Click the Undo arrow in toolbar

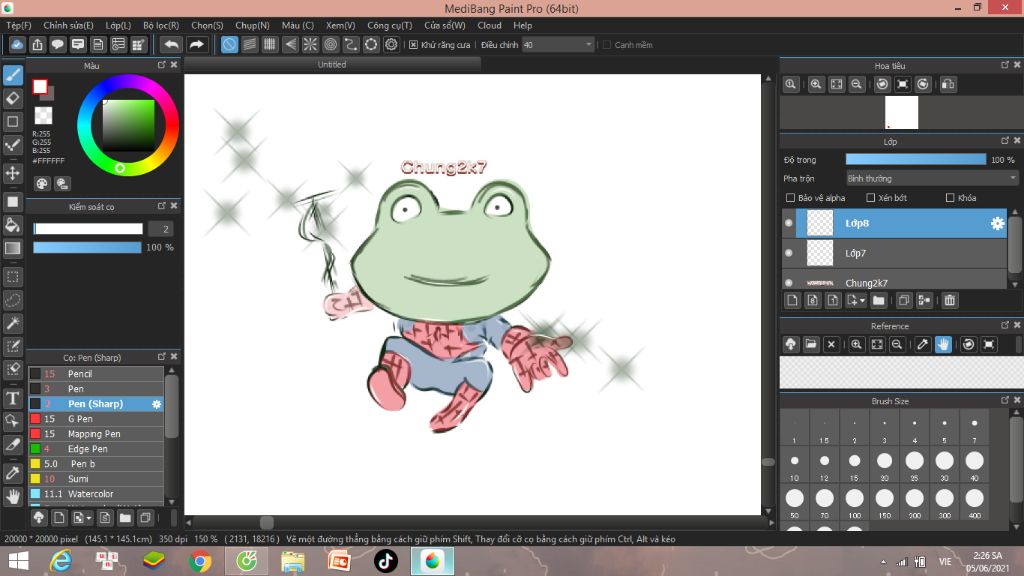coord(171,44)
